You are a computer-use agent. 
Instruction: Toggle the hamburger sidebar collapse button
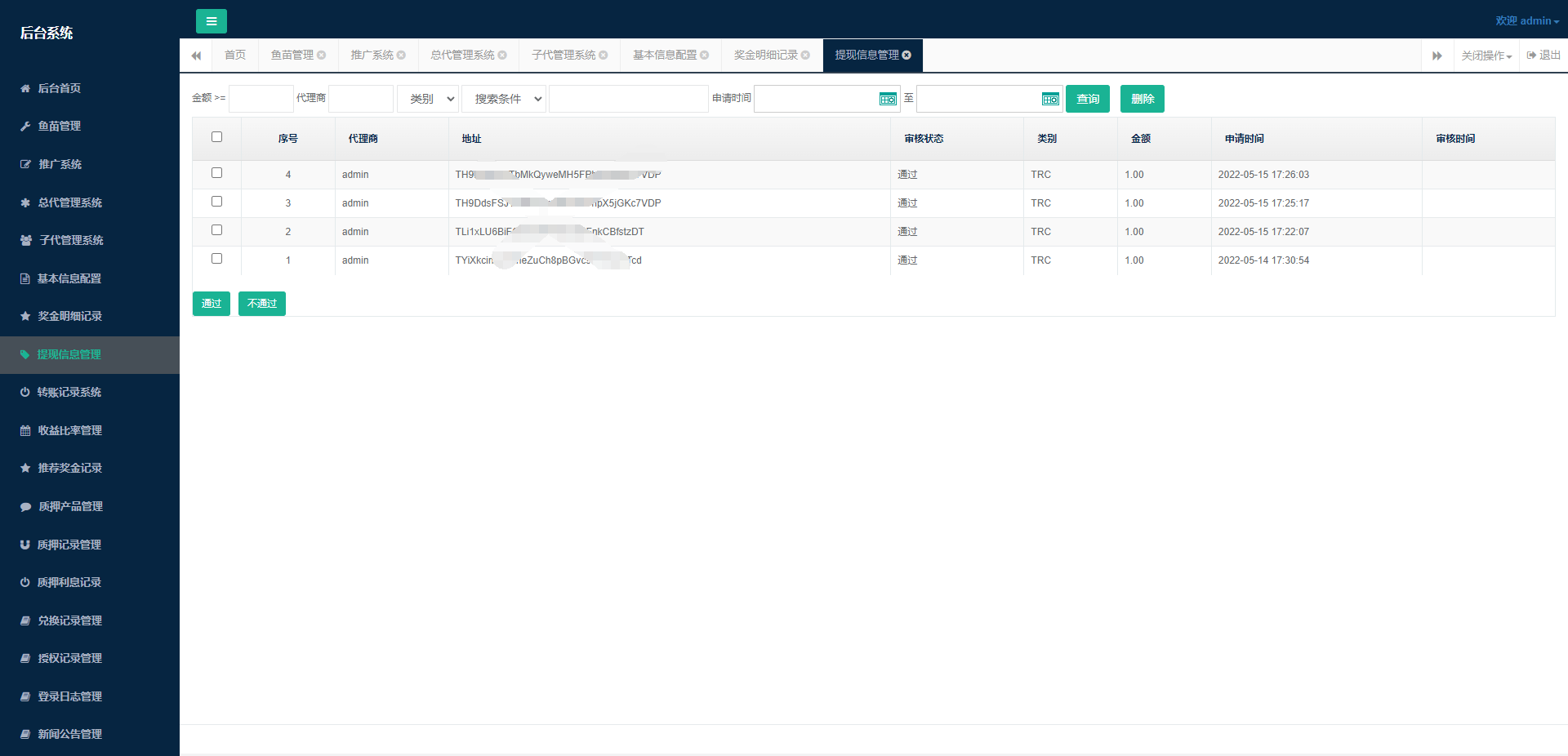[x=212, y=21]
